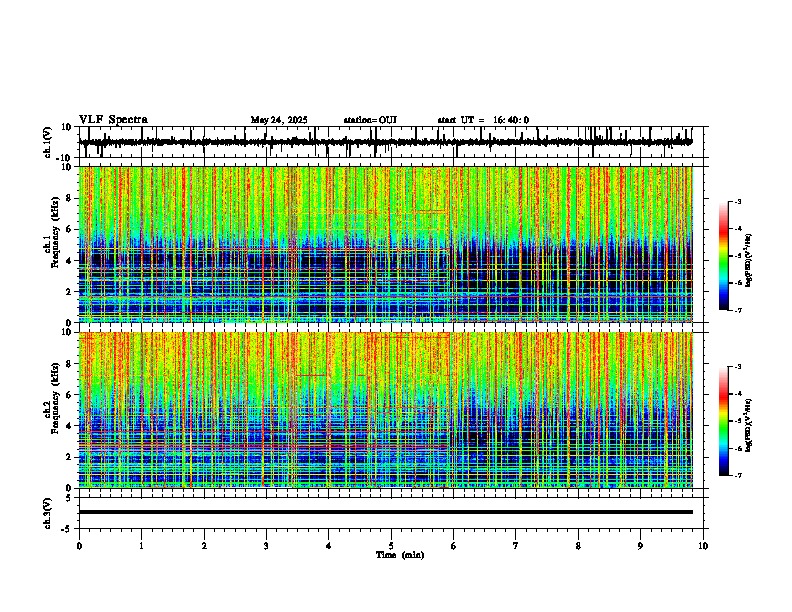Image resolution: width=792 pixels, height=612 pixels.
Task: Click time axis tick label "2"
Action: (204, 545)
